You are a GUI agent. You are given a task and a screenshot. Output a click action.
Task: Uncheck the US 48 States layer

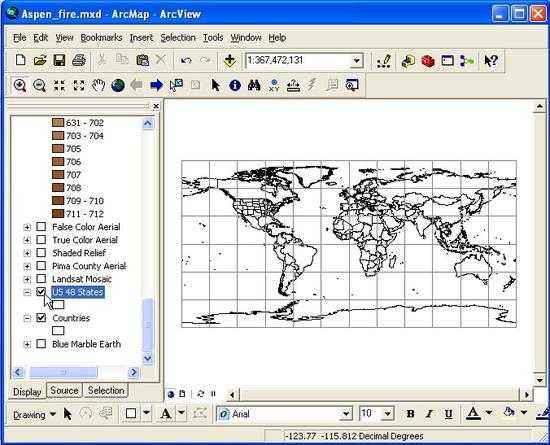[41, 291]
